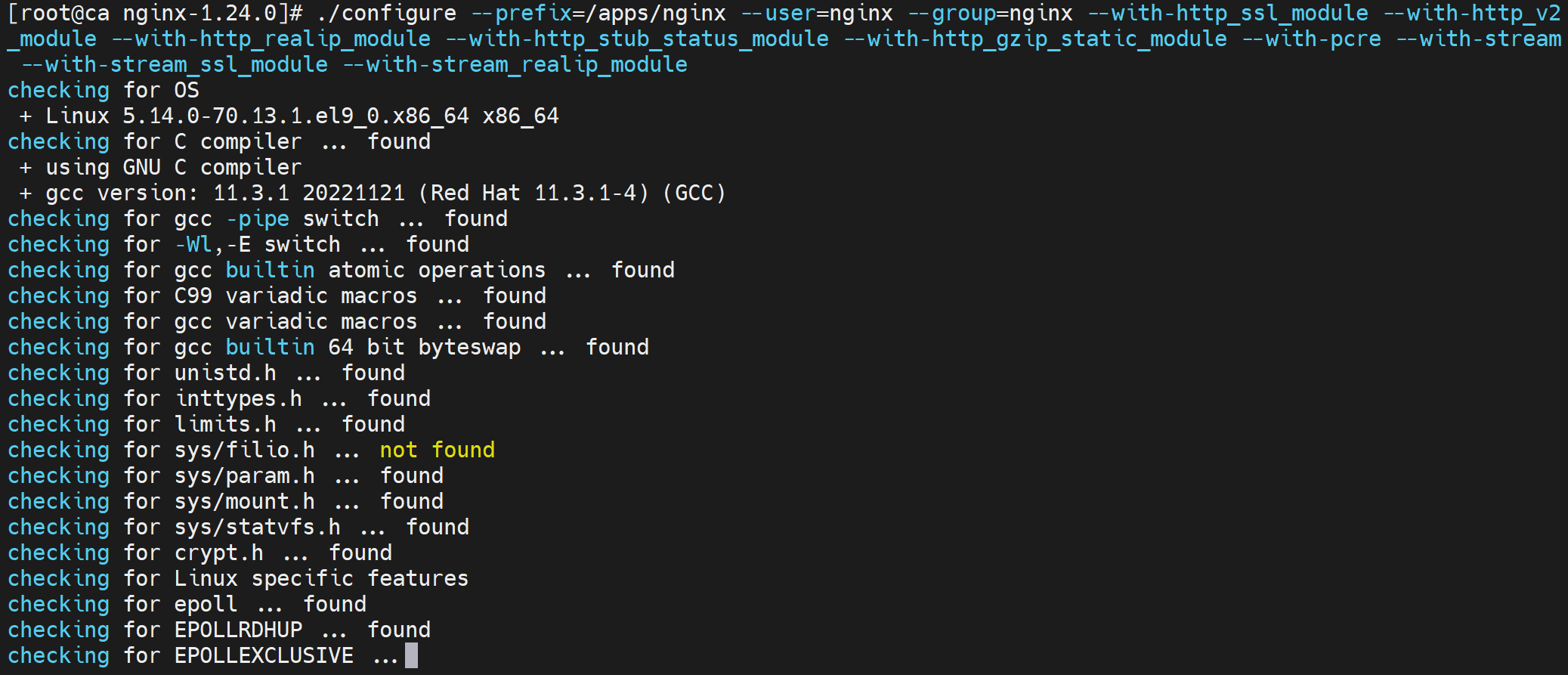Click the crypt.h header name
The height and width of the screenshot is (675, 1568).
[x=218, y=553]
